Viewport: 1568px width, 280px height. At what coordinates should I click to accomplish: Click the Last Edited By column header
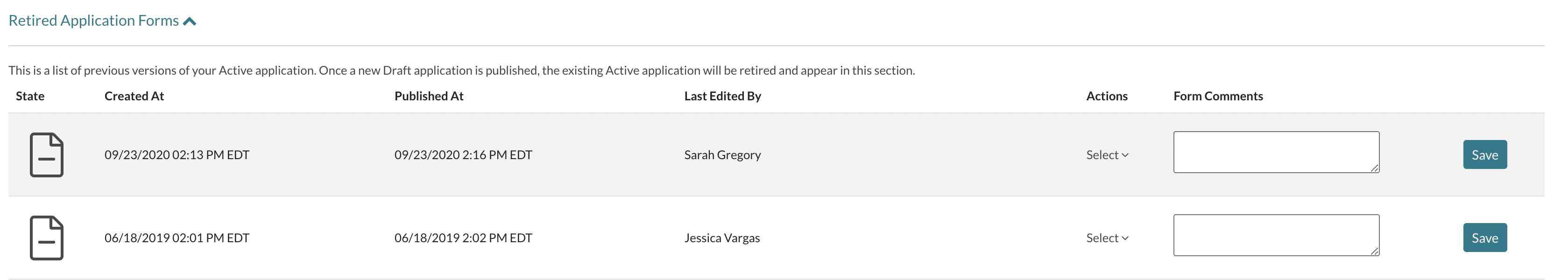click(x=722, y=96)
